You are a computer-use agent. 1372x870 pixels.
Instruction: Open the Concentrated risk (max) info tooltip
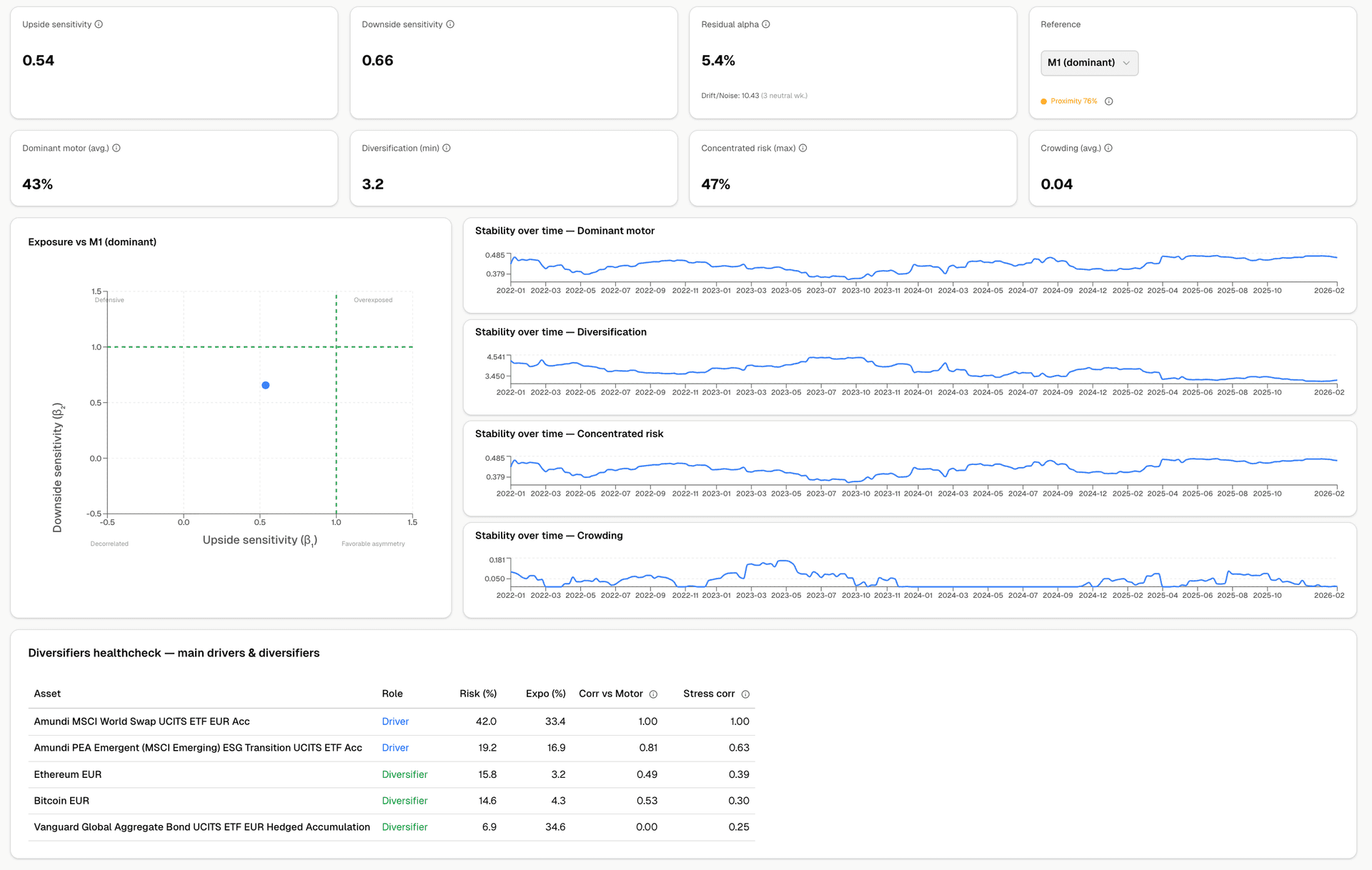802,148
